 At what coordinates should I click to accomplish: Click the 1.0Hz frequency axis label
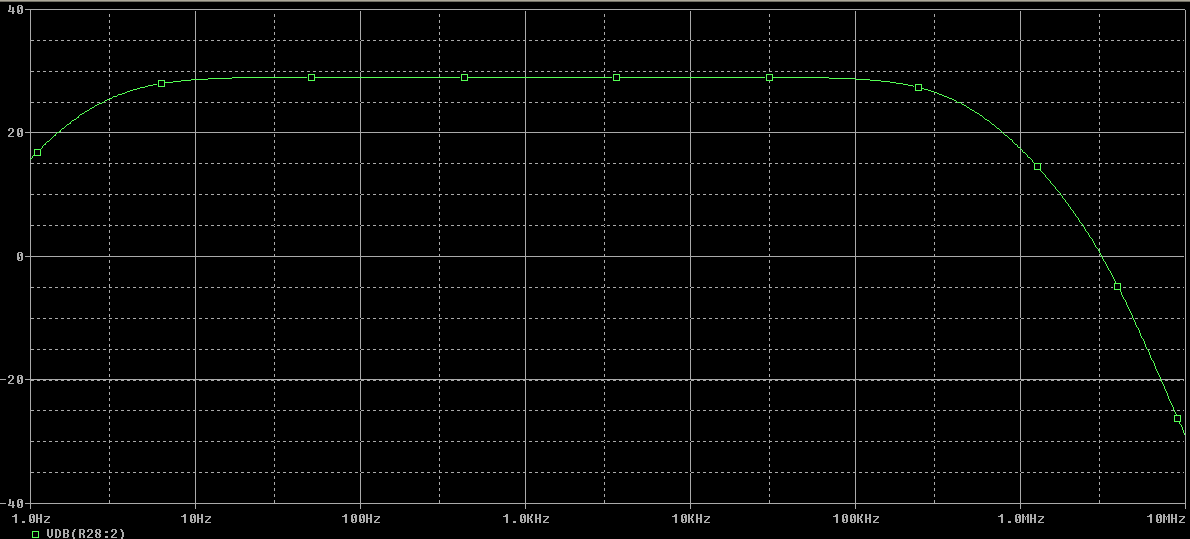30,519
